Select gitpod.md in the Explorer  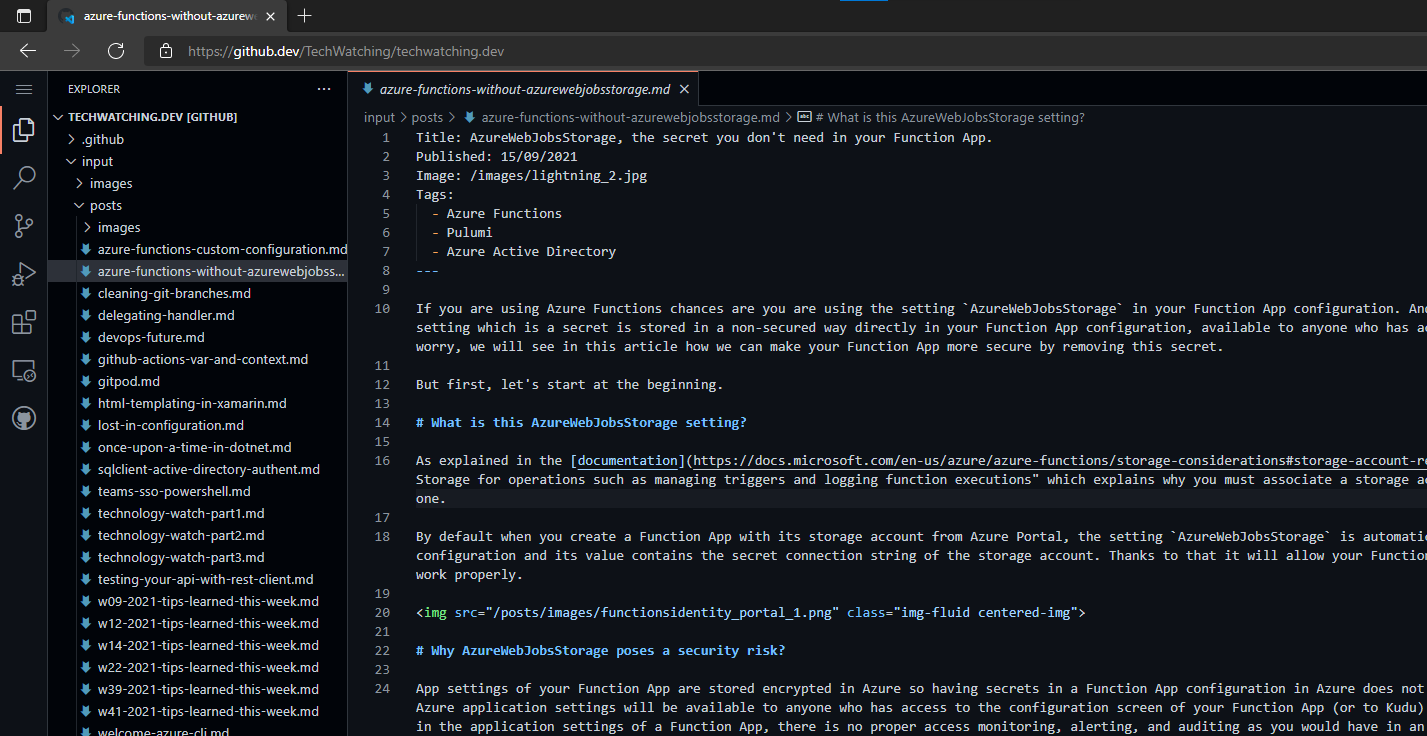coord(127,381)
